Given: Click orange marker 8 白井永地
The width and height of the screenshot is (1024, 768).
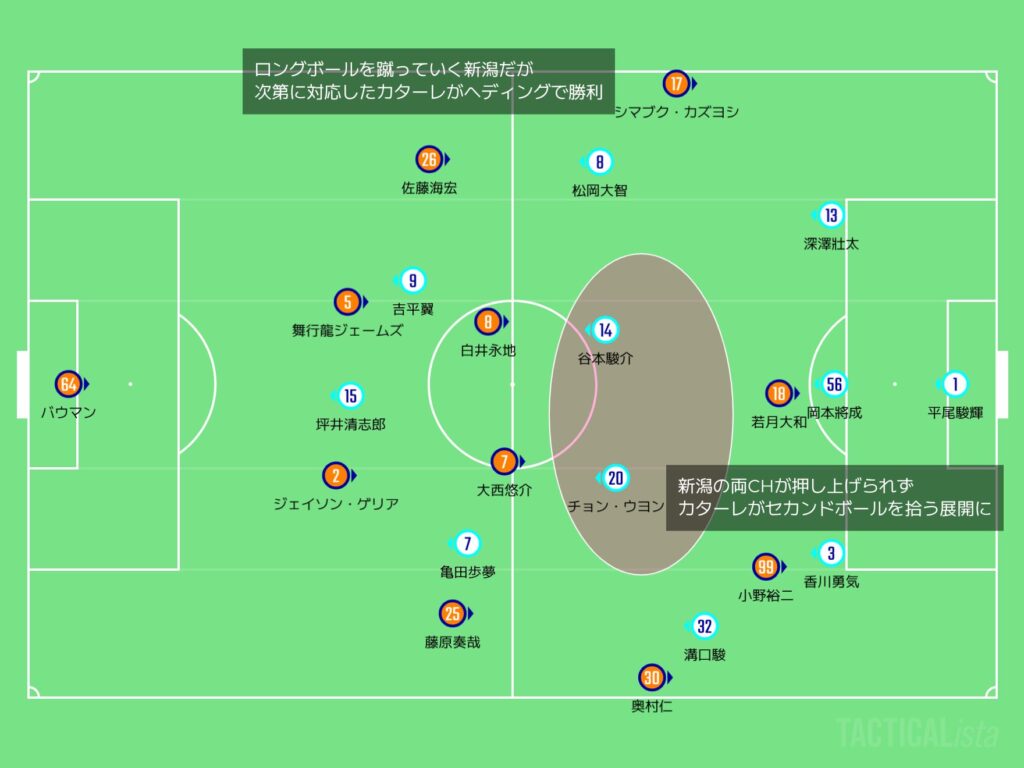Looking at the screenshot, I should pyautogui.click(x=488, y=322).
